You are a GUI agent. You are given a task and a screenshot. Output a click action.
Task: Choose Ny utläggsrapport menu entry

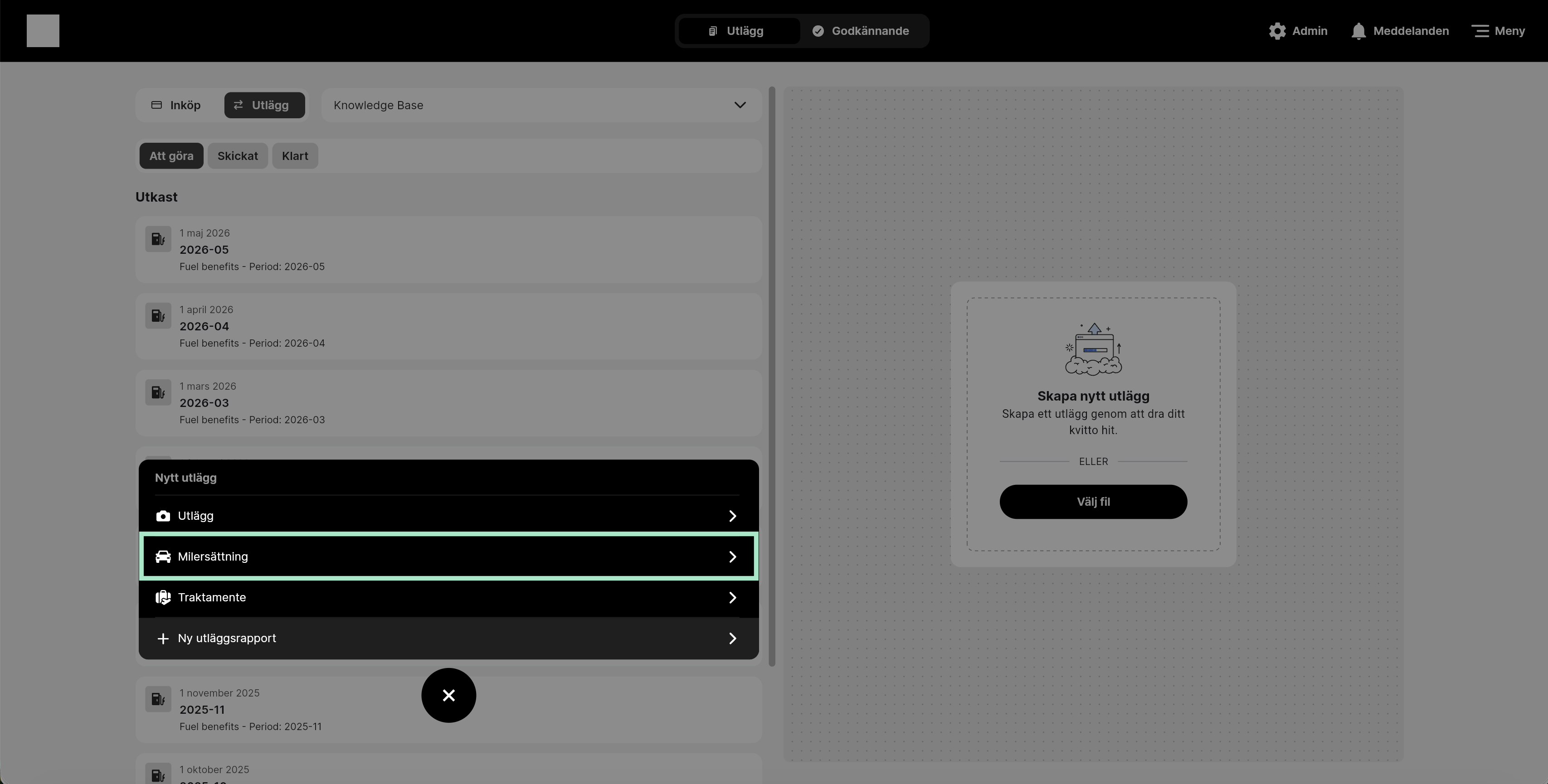tap(448, 639)
